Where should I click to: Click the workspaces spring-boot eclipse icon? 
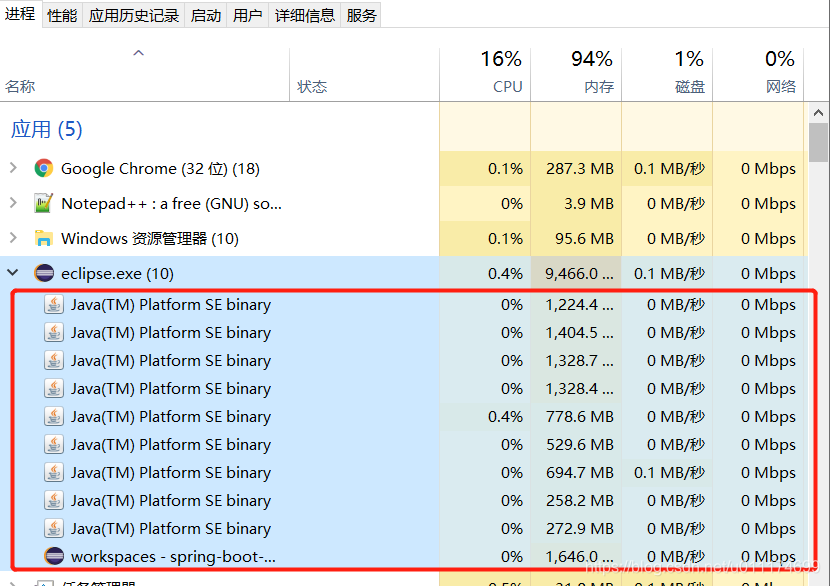point(54,556)
